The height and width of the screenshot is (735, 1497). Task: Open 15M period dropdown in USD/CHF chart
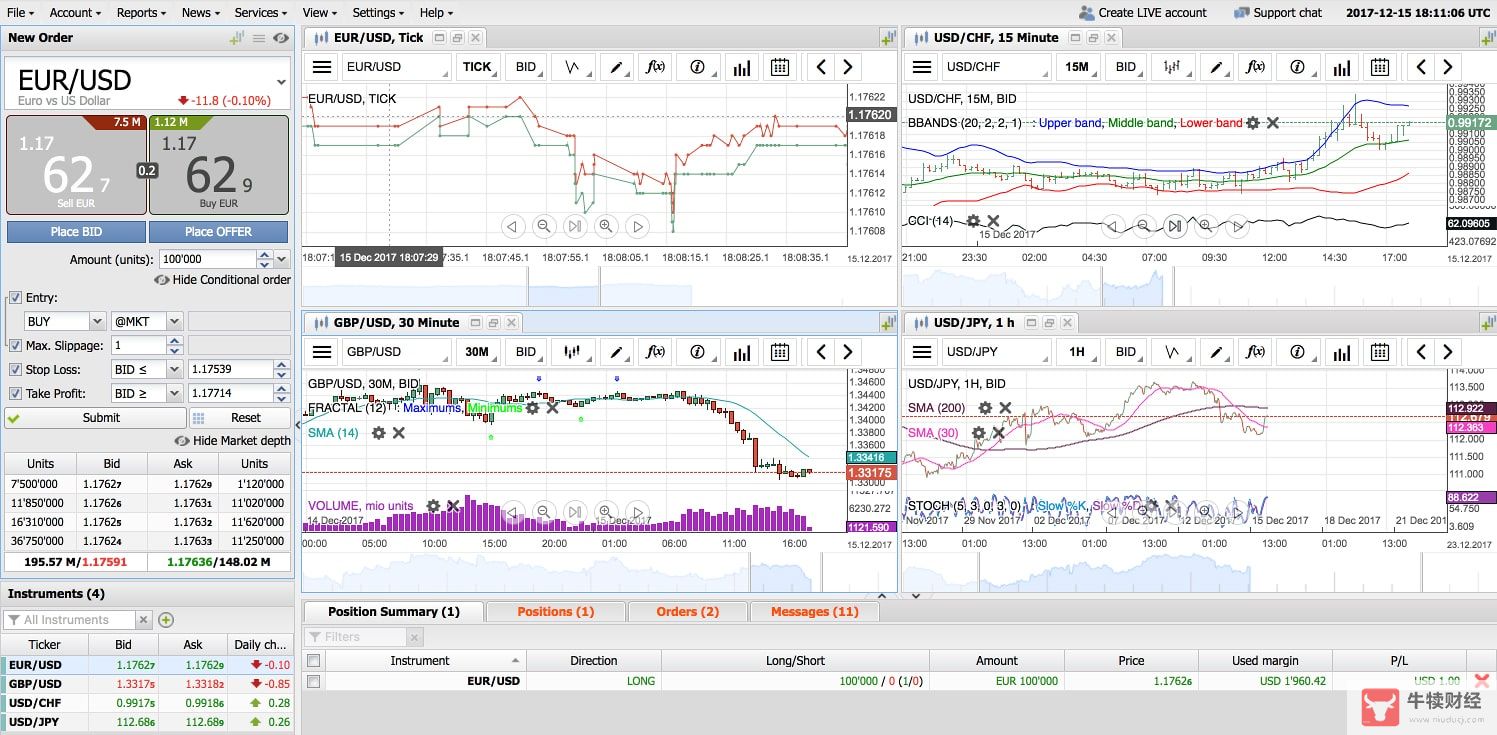click(1076, 67)
